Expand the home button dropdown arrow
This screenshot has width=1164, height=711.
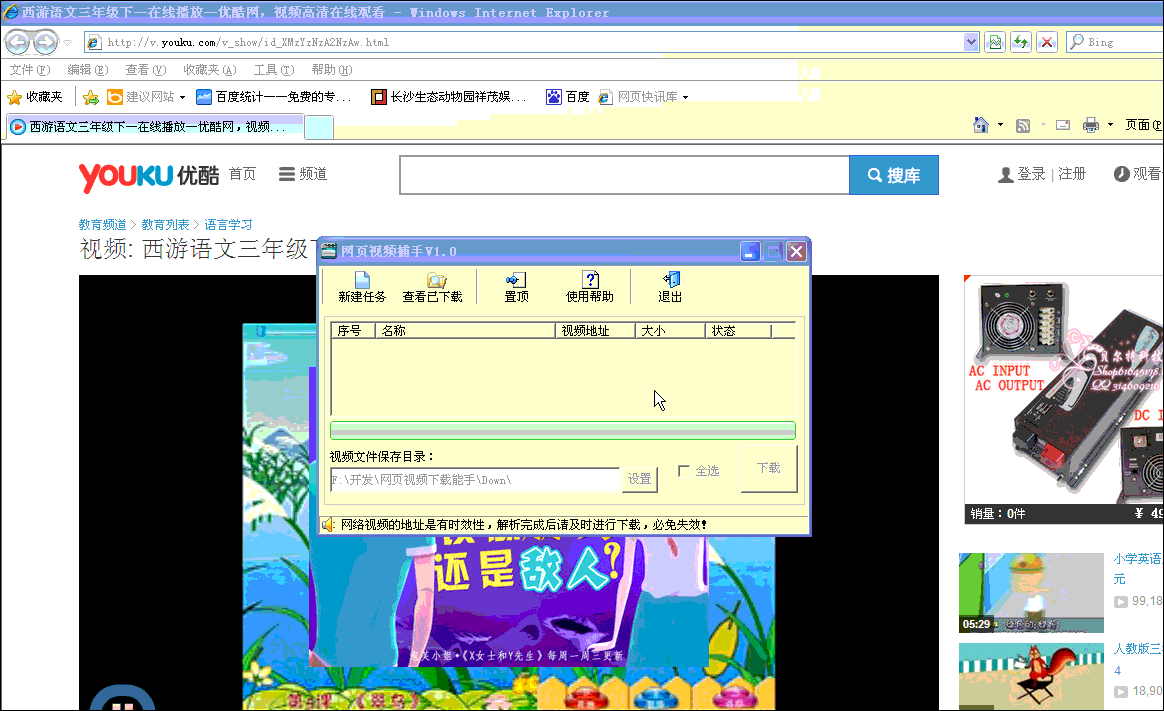click(1000, 125)
